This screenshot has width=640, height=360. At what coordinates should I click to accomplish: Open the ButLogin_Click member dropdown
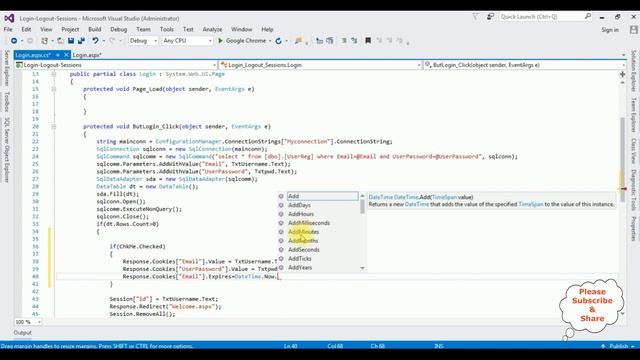click(x=525, y=65)
